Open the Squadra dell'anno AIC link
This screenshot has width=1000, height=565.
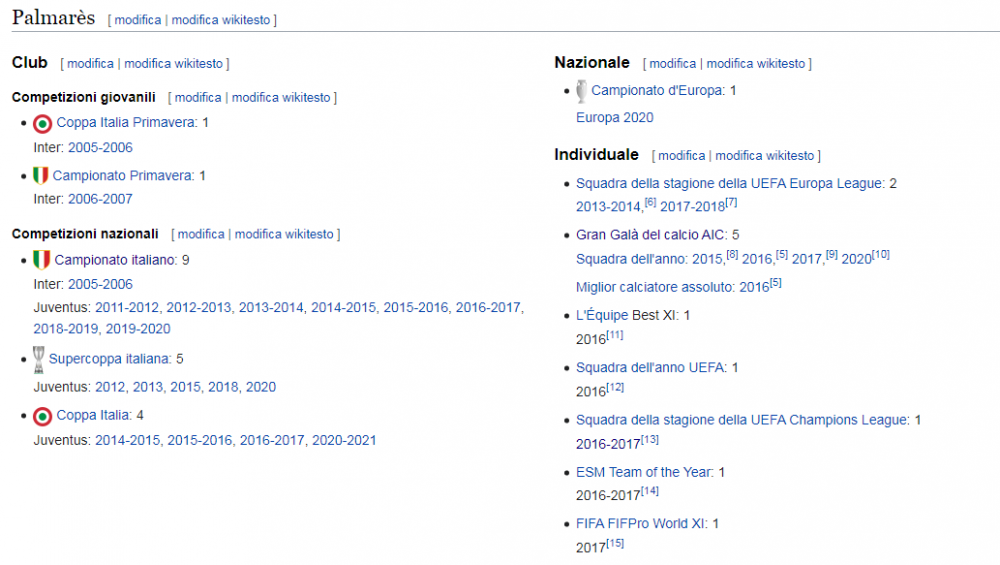tap(630, 259)
